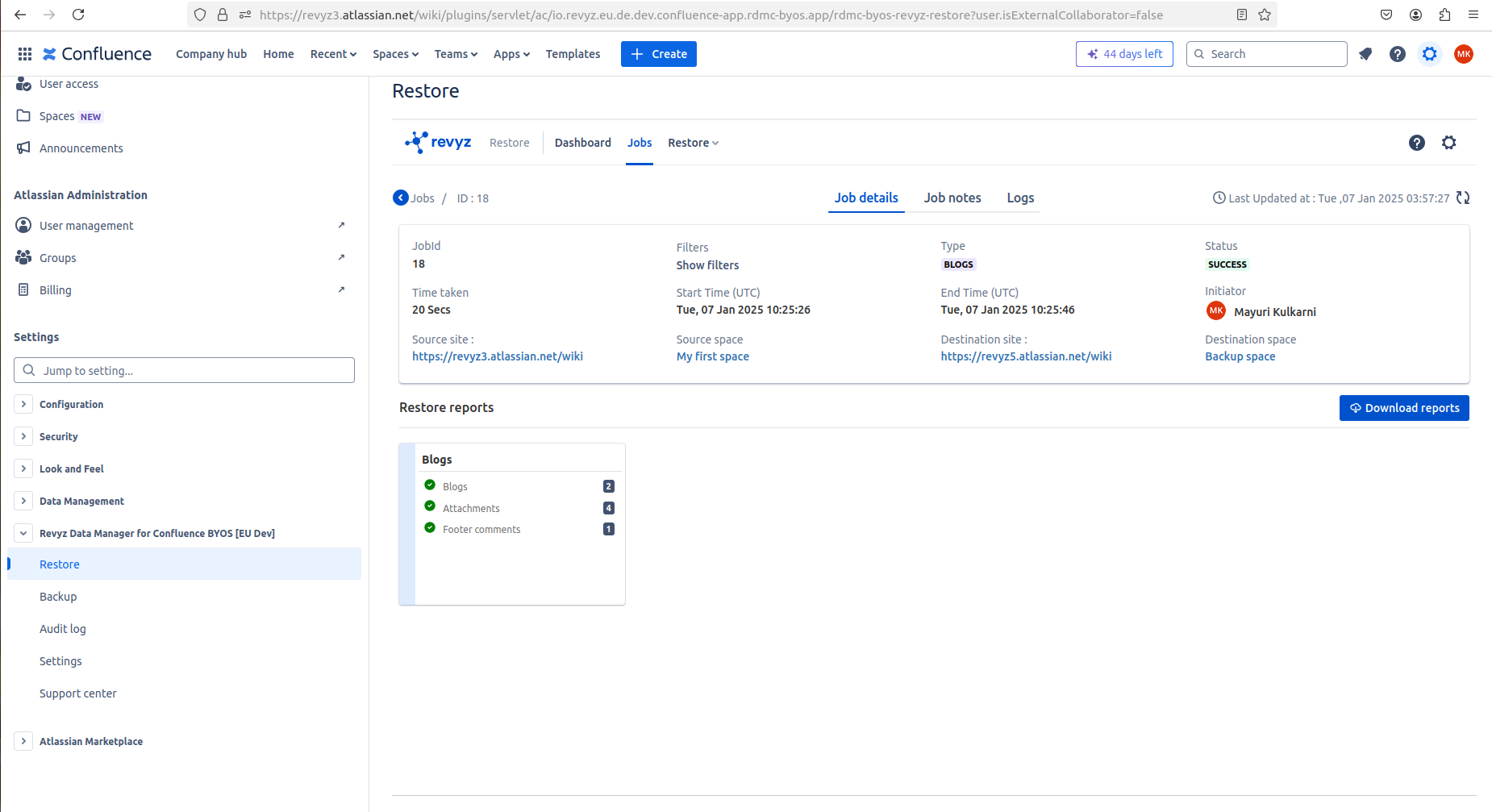Open the notifications icon in the header
The width and height of the screenshot is (1492, 812).
tap(1365, 54)
